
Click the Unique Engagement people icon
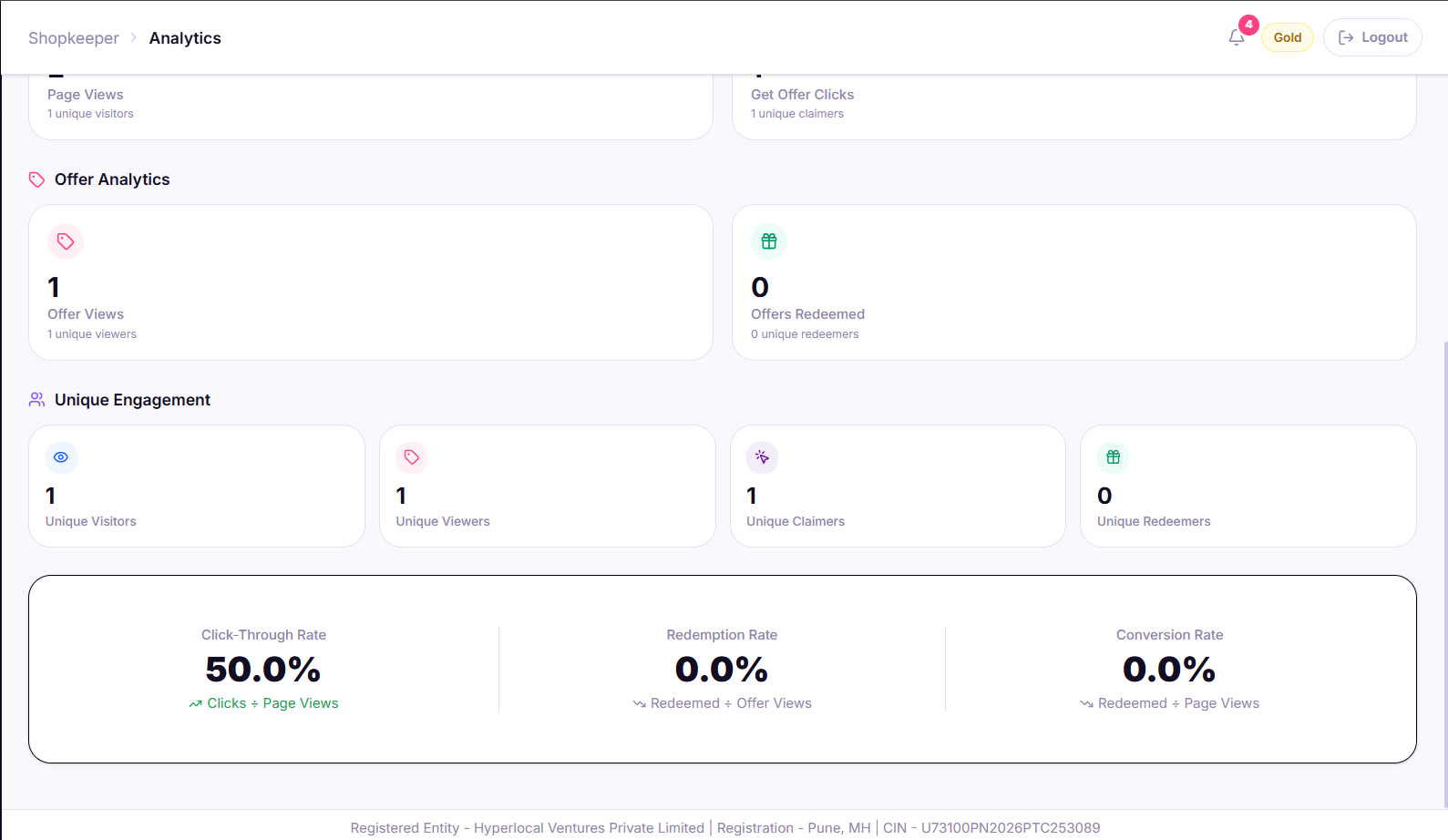click(36, 400)
